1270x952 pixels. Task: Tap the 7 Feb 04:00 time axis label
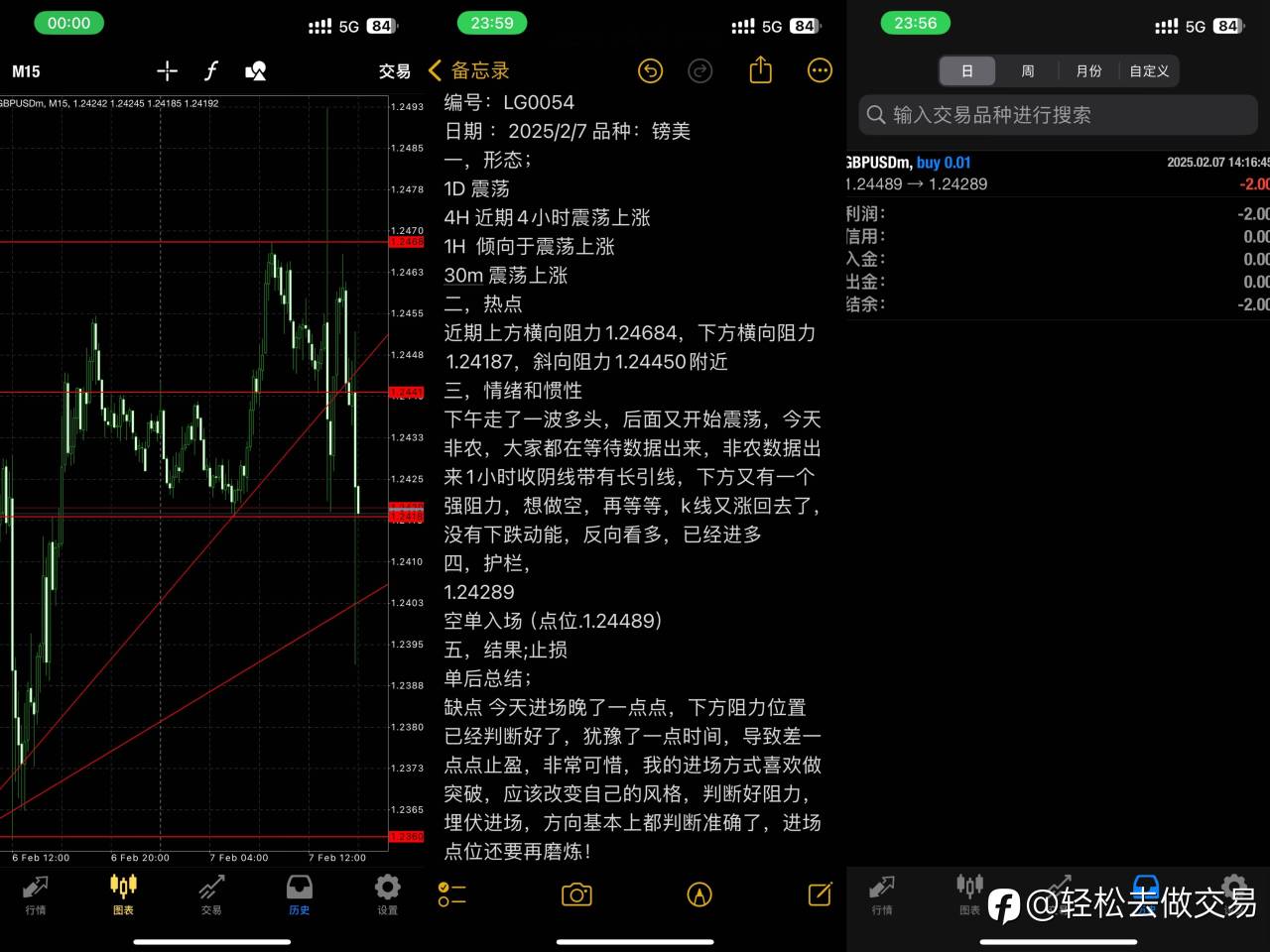coord(239,858)
